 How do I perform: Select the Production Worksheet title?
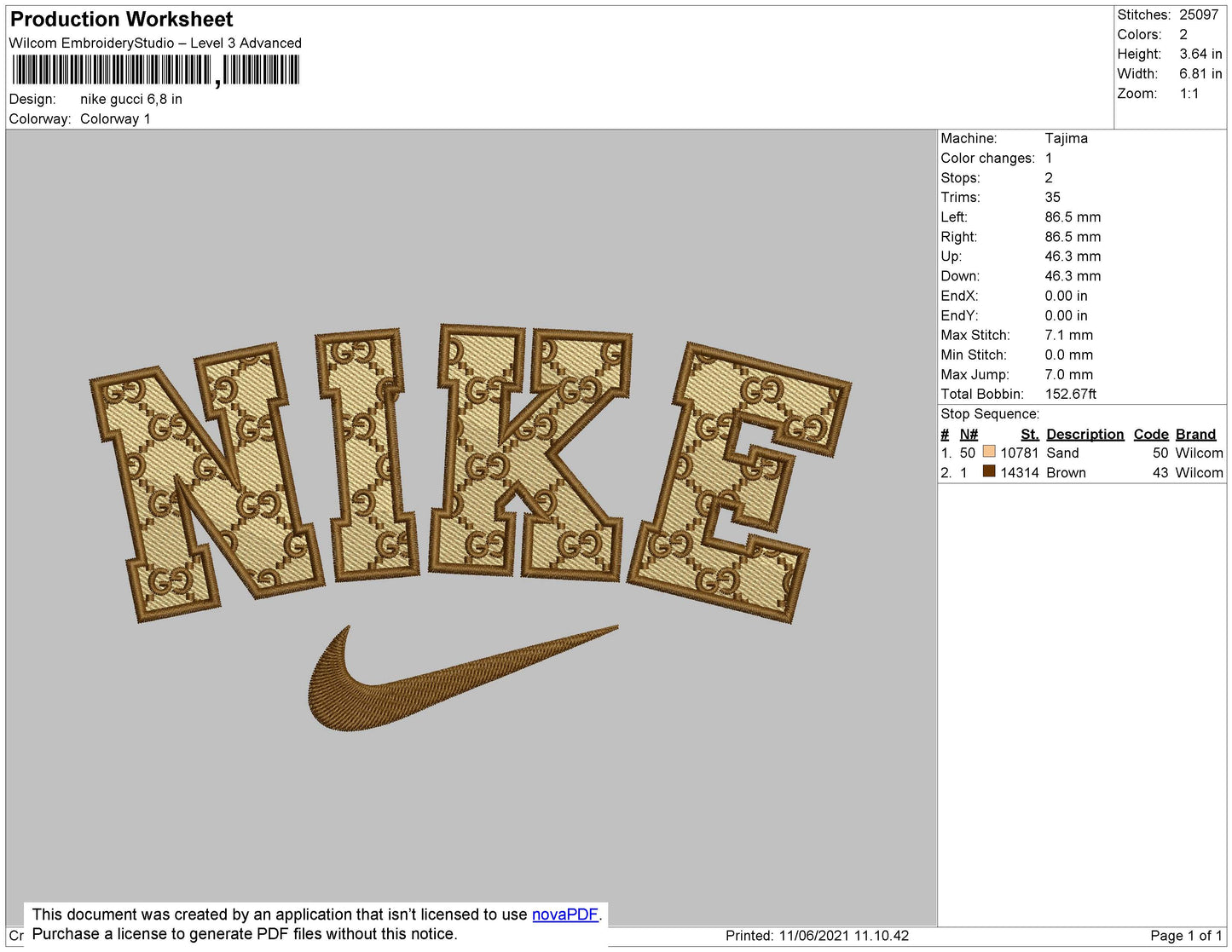[x=121, y=20]
